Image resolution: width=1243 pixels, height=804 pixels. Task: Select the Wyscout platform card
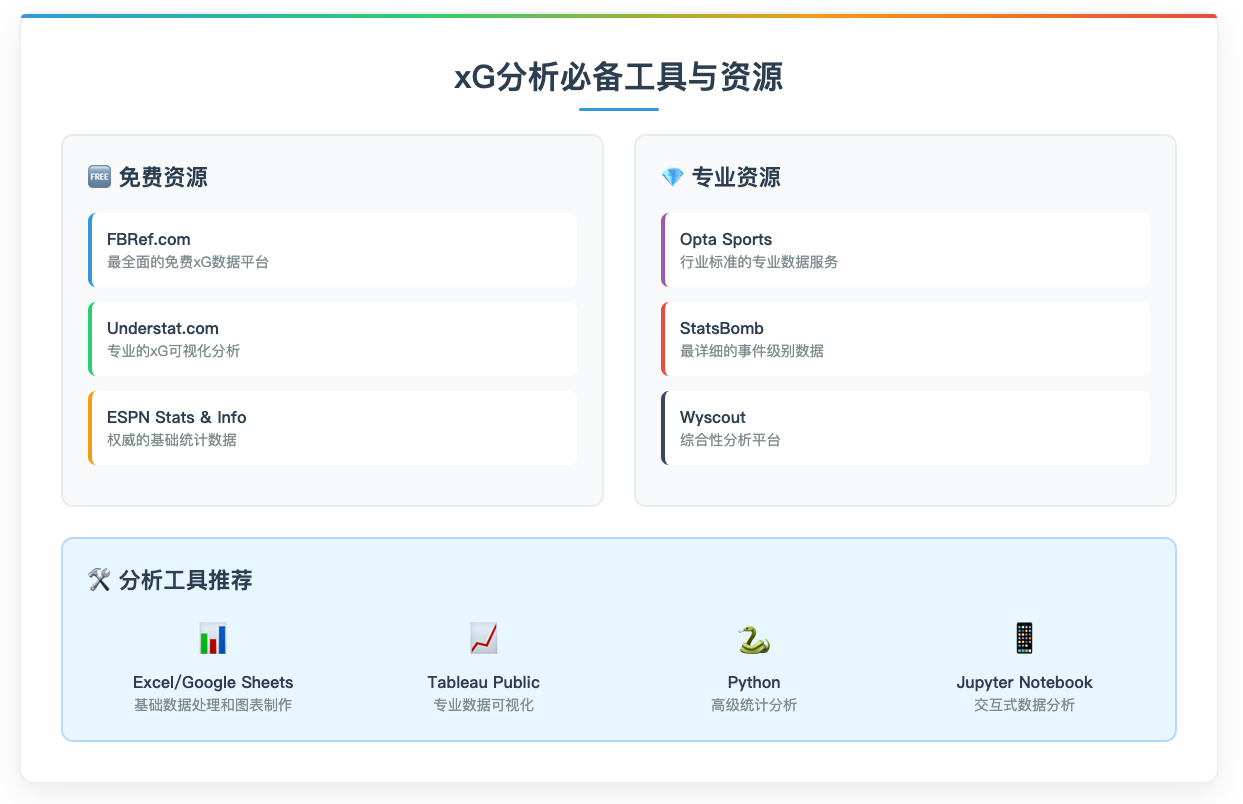tap(905, 427)
